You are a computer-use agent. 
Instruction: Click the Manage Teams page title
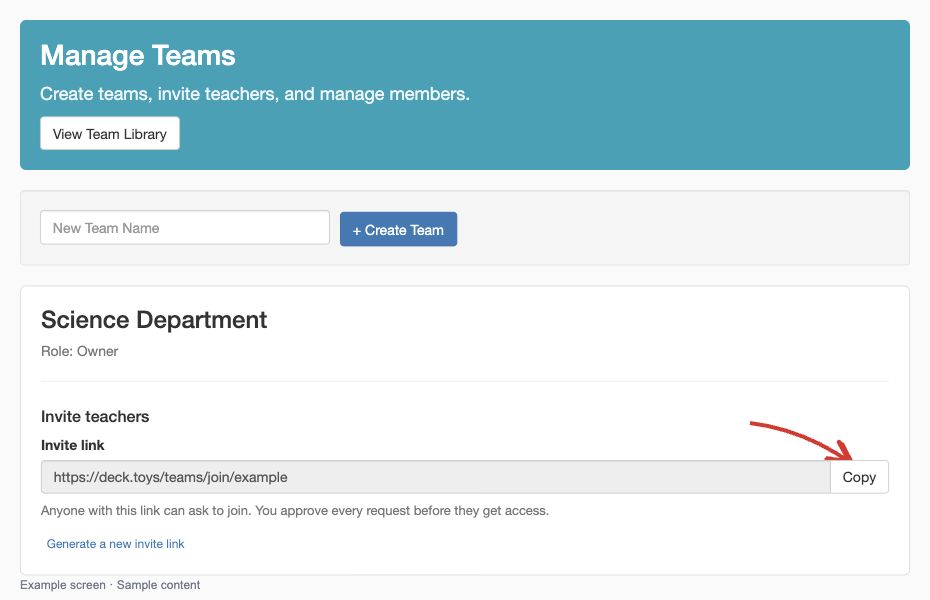138,56
